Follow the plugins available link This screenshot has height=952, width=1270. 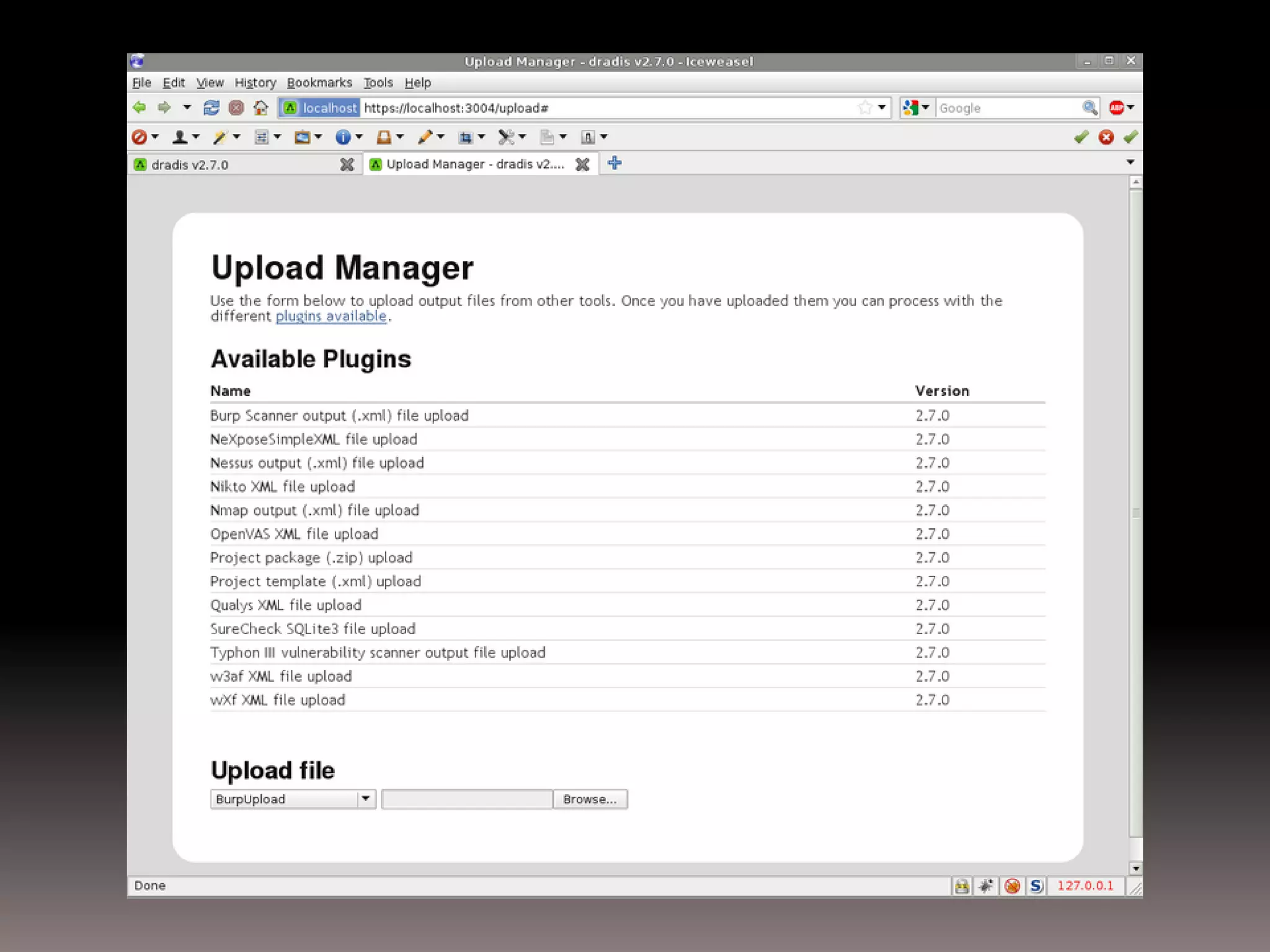pyautogui.click(x=331, y=316)
